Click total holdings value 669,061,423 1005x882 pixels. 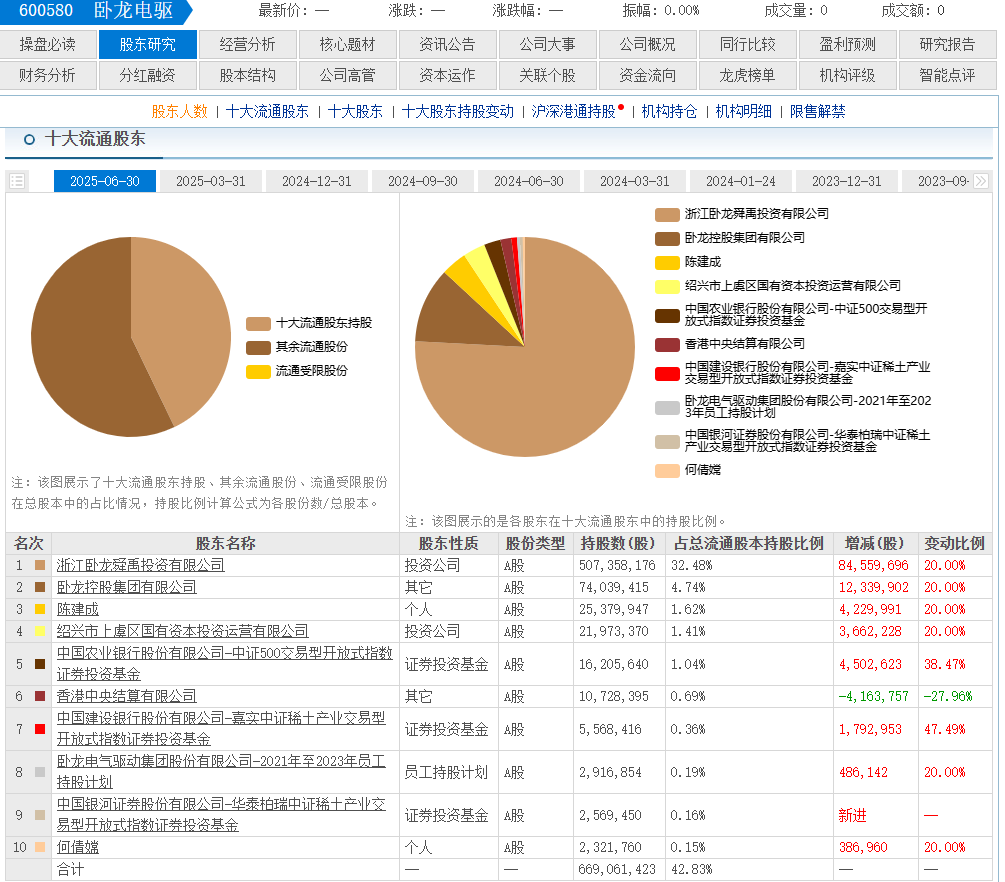click(x=617, y=870)
